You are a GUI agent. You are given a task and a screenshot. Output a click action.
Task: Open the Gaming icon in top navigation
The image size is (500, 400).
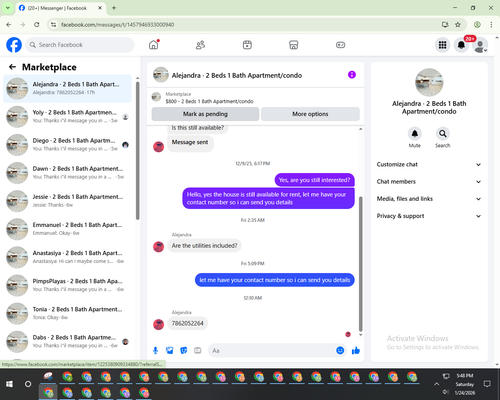click(340, 45)
